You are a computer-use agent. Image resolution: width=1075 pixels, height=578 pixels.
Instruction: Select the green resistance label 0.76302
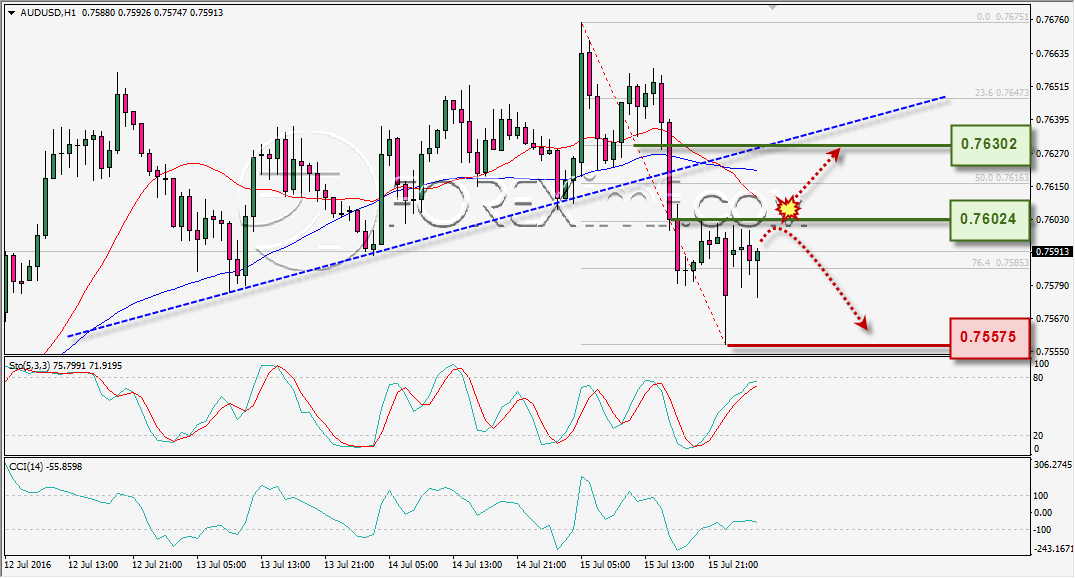989,145
